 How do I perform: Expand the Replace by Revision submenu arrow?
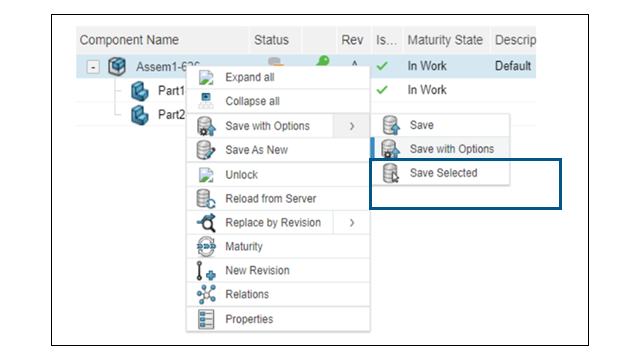pyautogui.click(x=352, y=223)
